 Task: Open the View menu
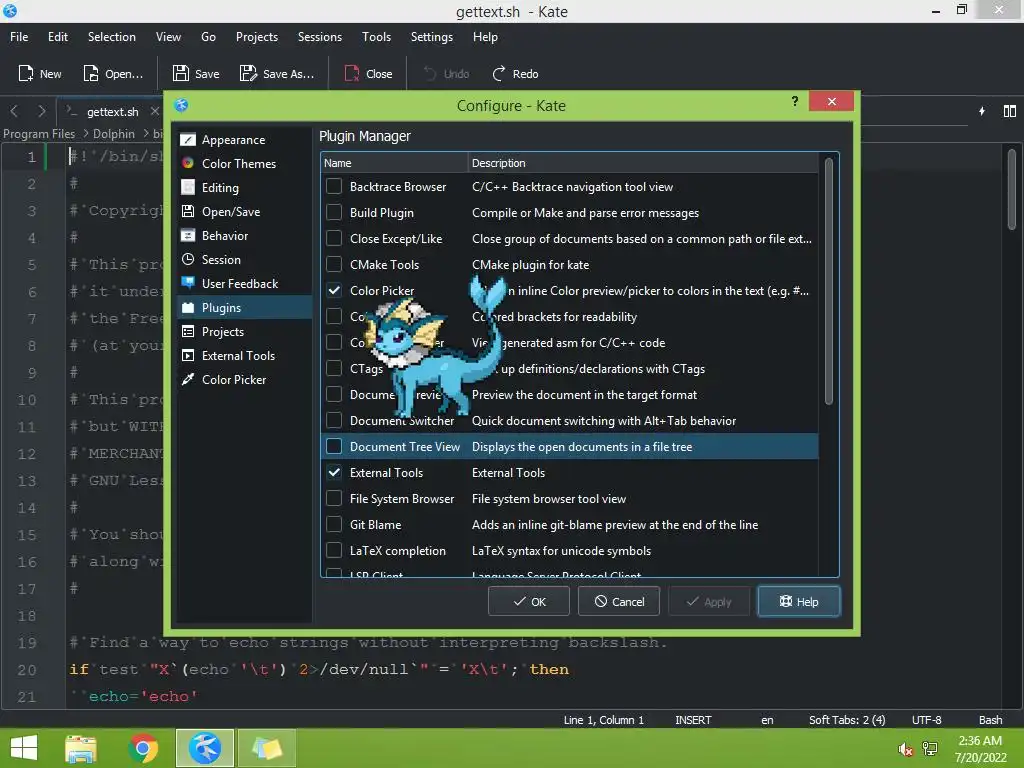(x=168, y=37)
